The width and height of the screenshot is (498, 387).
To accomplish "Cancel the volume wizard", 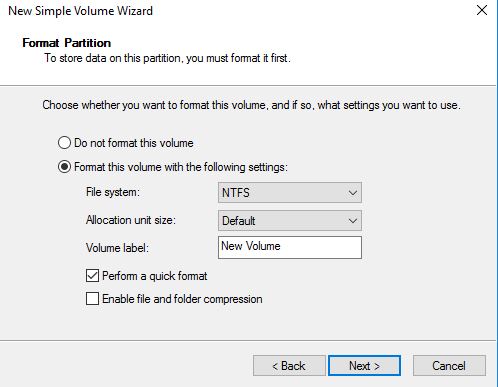I will (449, 366).
